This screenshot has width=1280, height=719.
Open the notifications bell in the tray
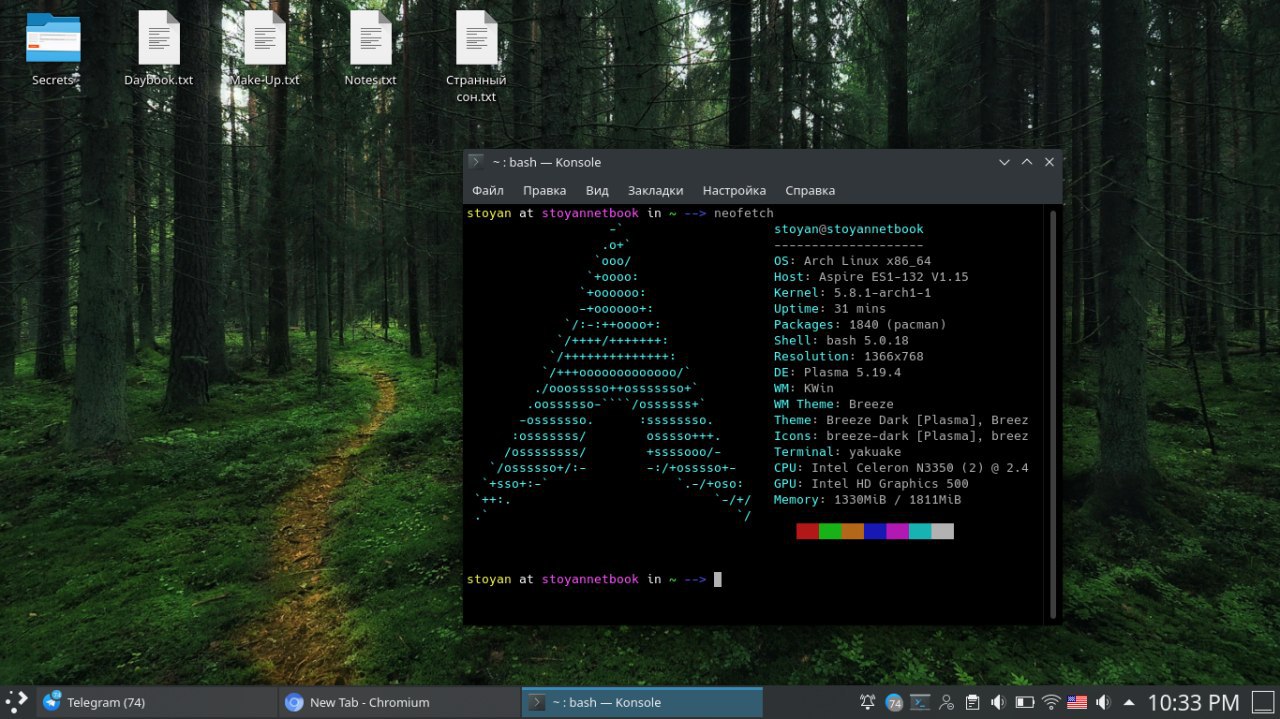(867, 702)
